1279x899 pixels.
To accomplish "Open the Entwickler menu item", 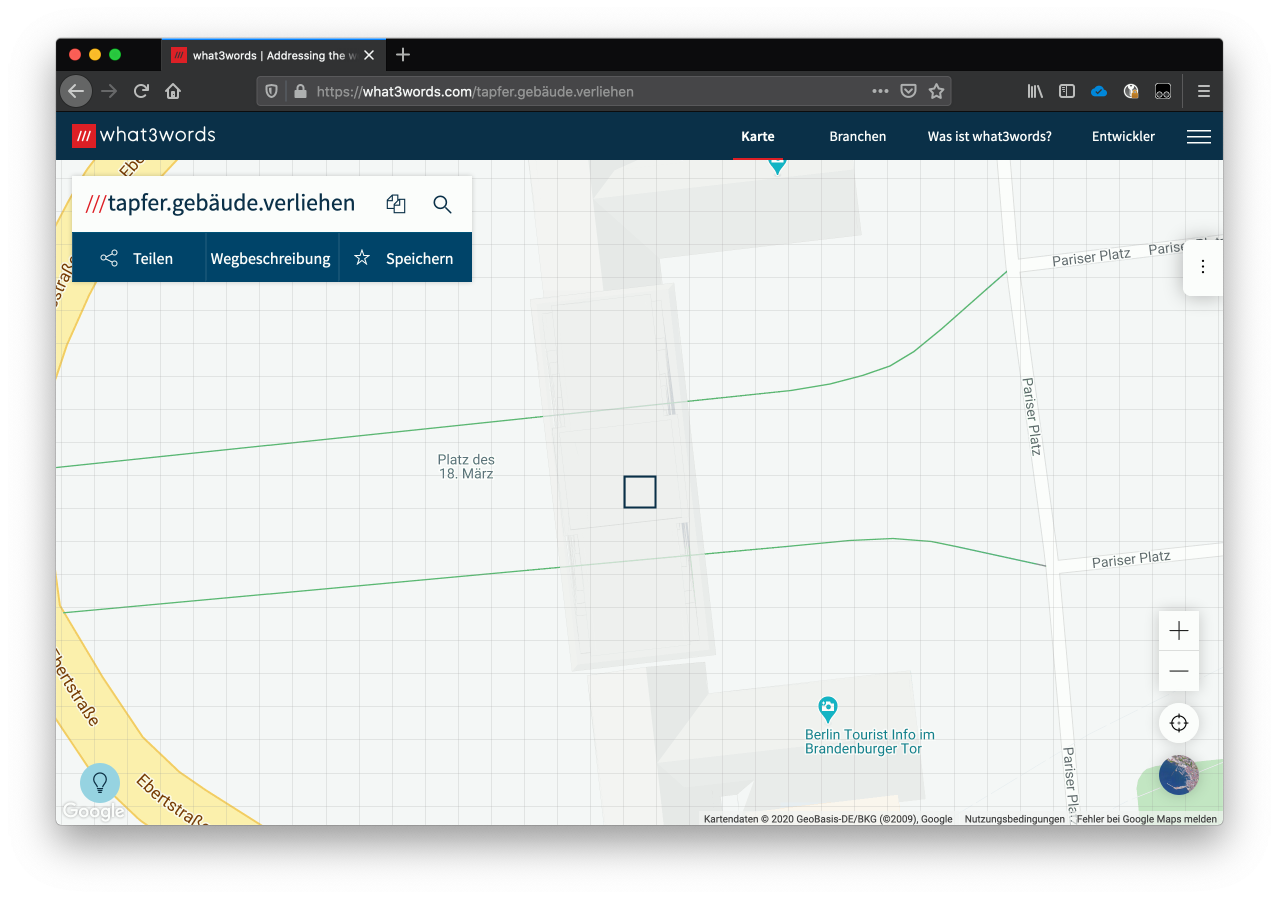I will coord(1123,137).
